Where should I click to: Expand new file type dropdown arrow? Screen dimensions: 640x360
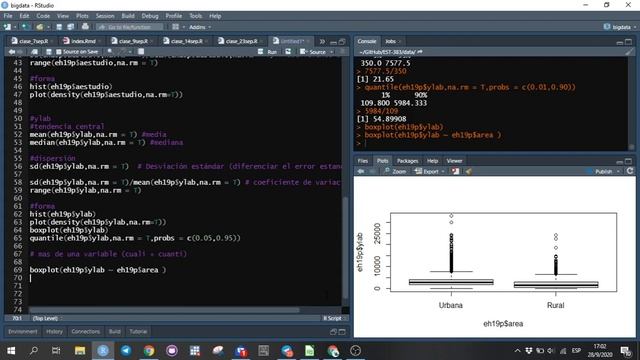[x=15, y=27]
